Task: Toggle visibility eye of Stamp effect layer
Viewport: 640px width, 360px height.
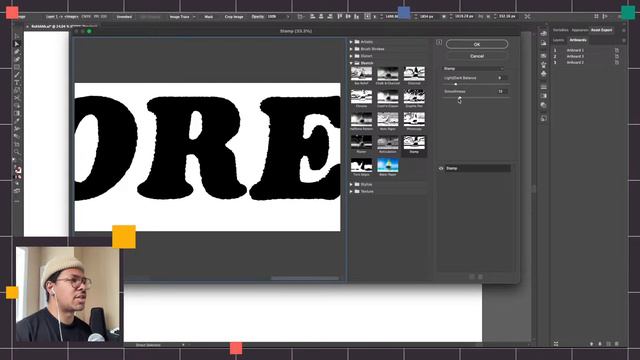Action: click(441, 168)
